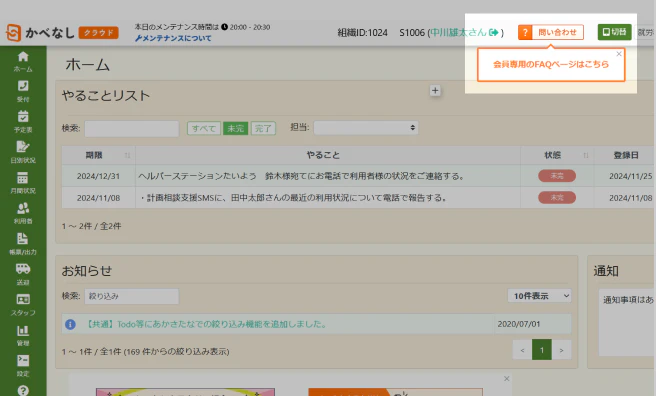Open 日別状況 in the sidebar
The image size is (656, 396).
click(x=23, y=152)
